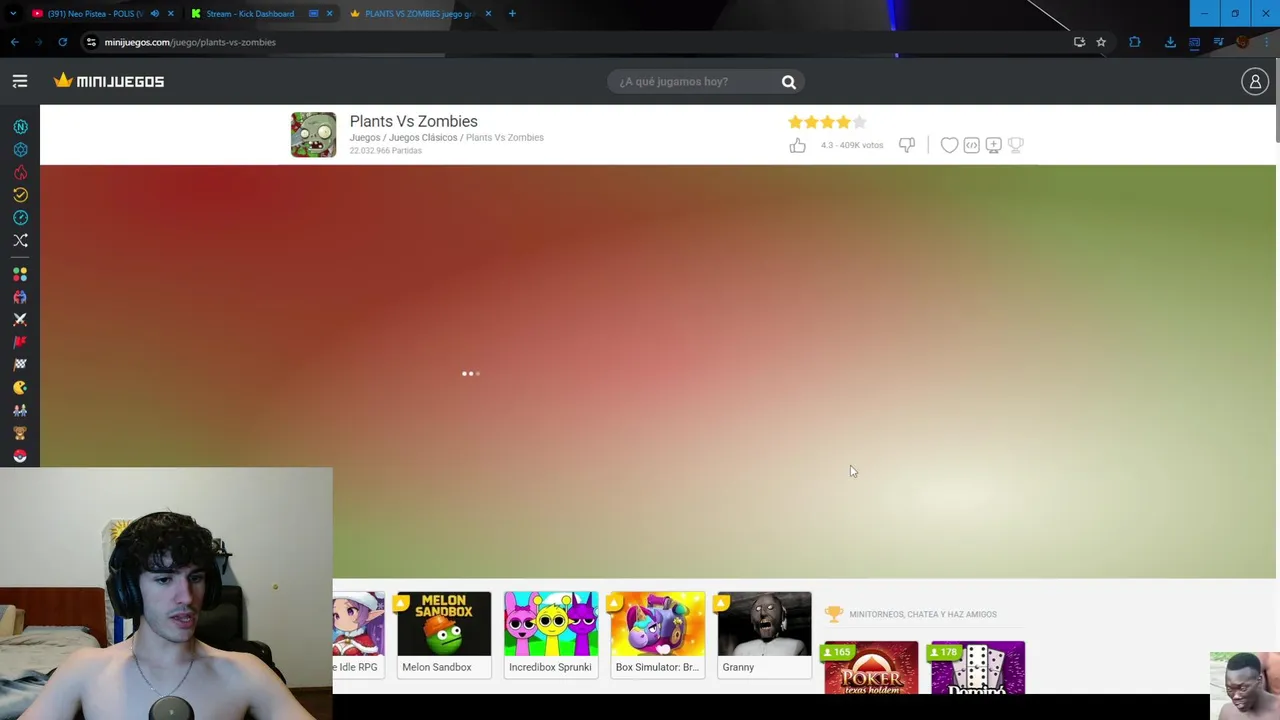Click the teddy bear category icon
1280x720 pixels.
[x=20, y=434]
